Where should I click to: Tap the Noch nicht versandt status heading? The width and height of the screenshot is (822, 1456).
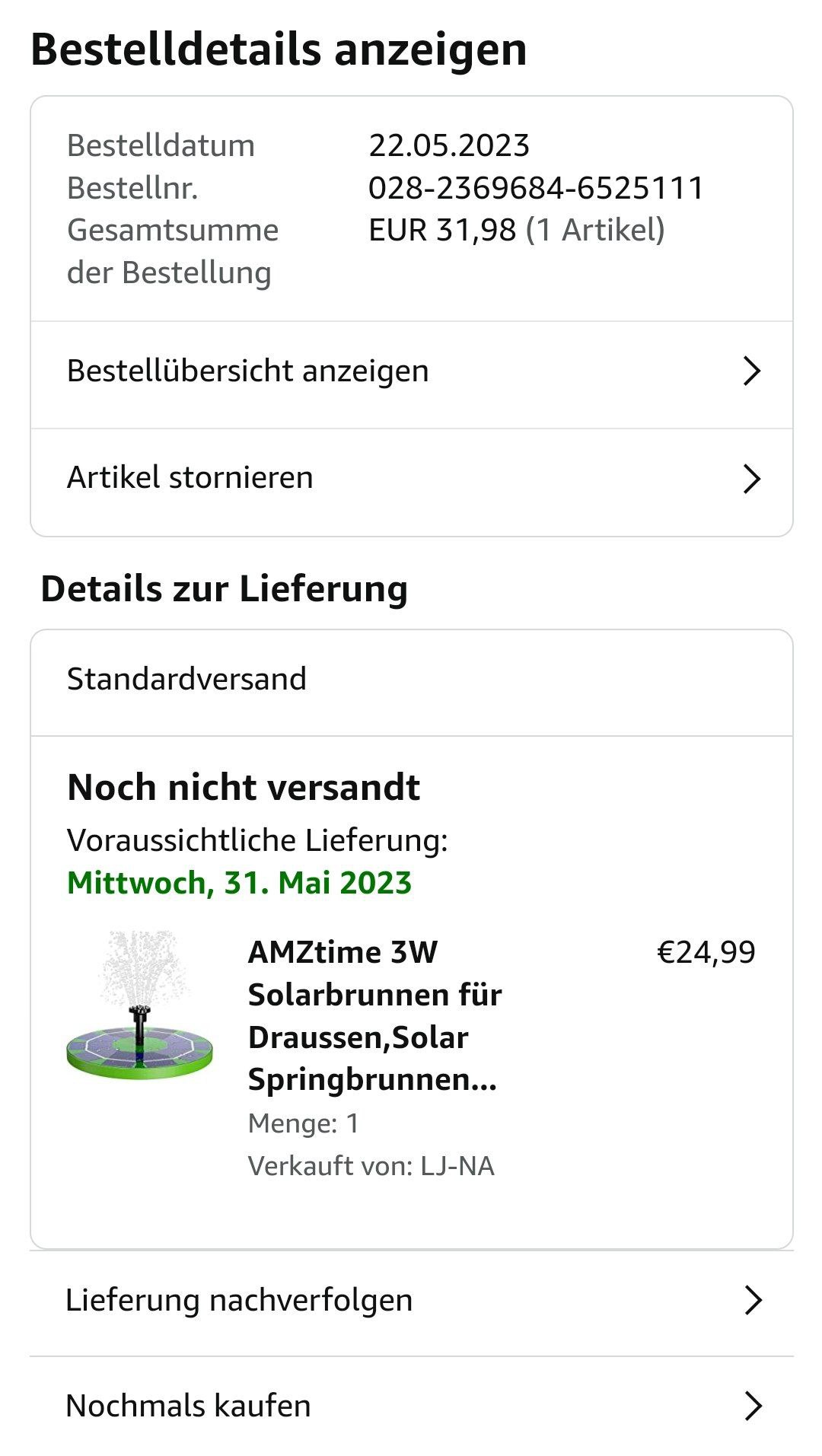(x=244, y=787)
